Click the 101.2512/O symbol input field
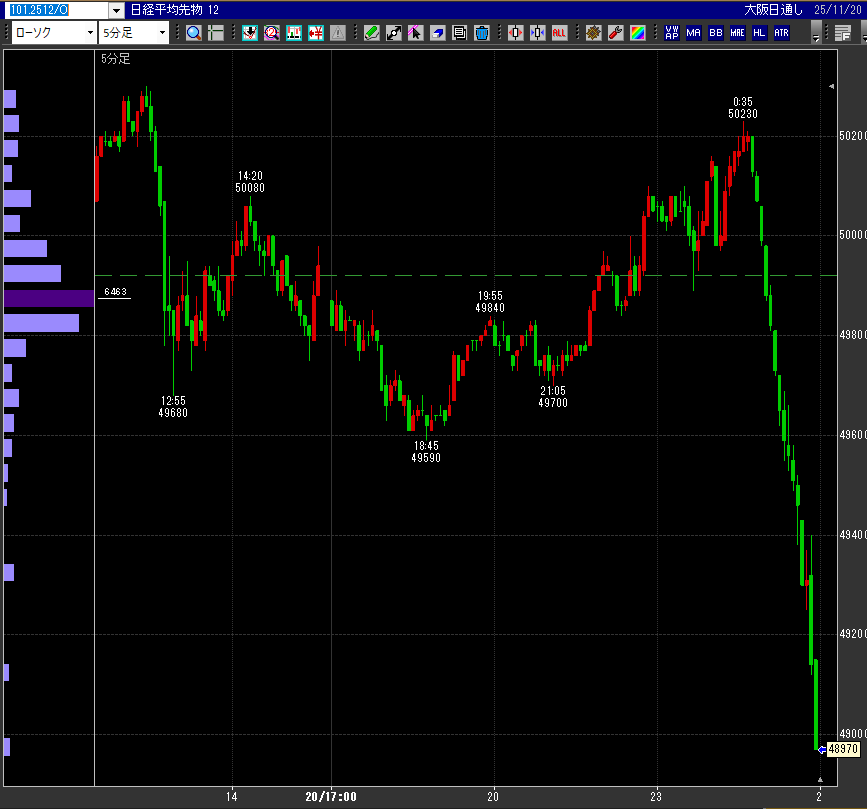Viewport: 867px width, 809px height. [56, 10]
